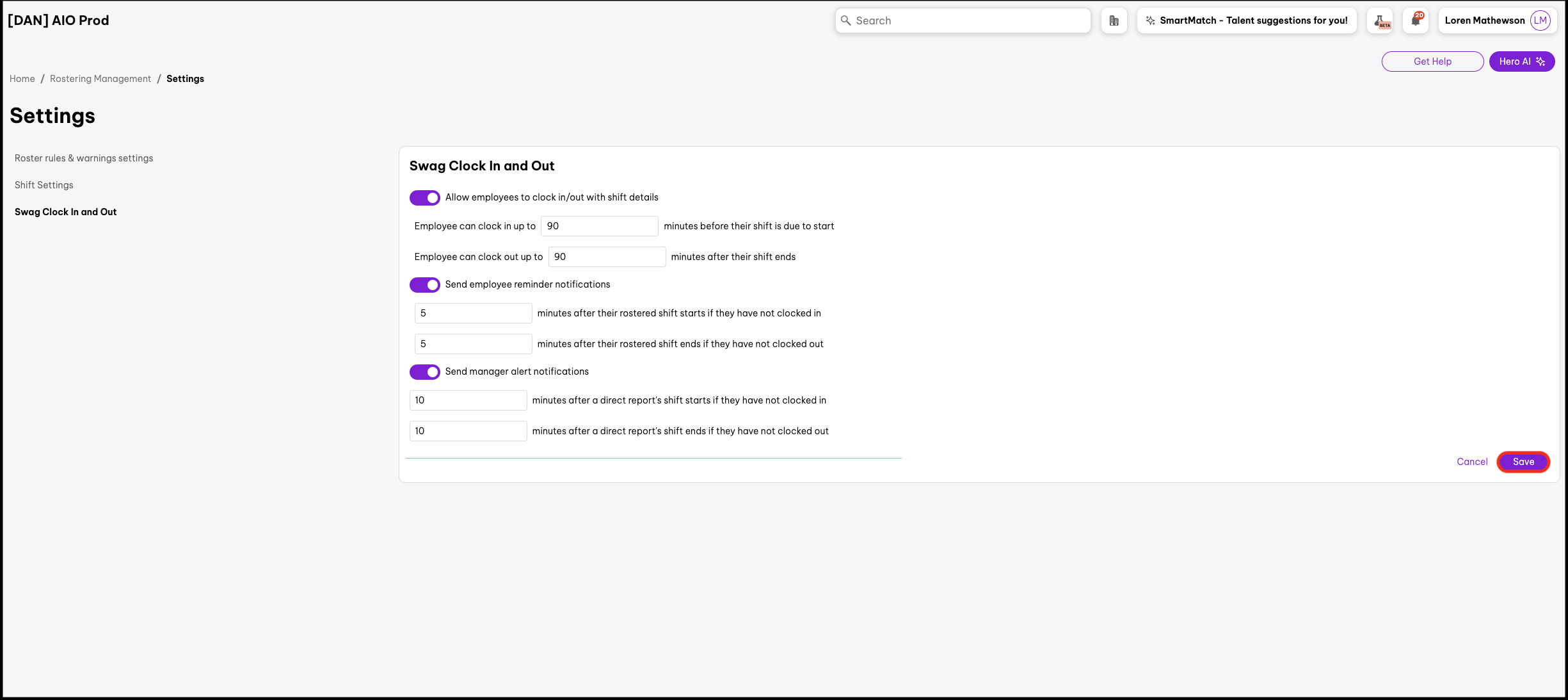Click Cancel to discard changes
The height and width of the screenshot is (700, 1568).
pos(1471,462)
